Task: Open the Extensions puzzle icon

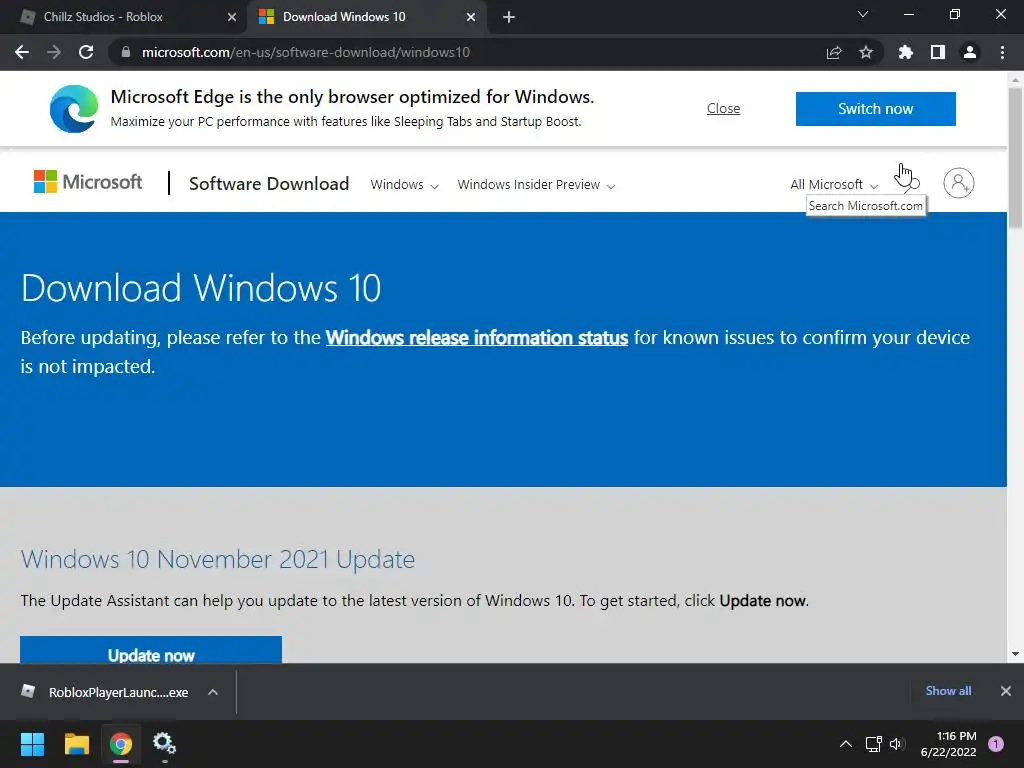Action: point(905,52)
